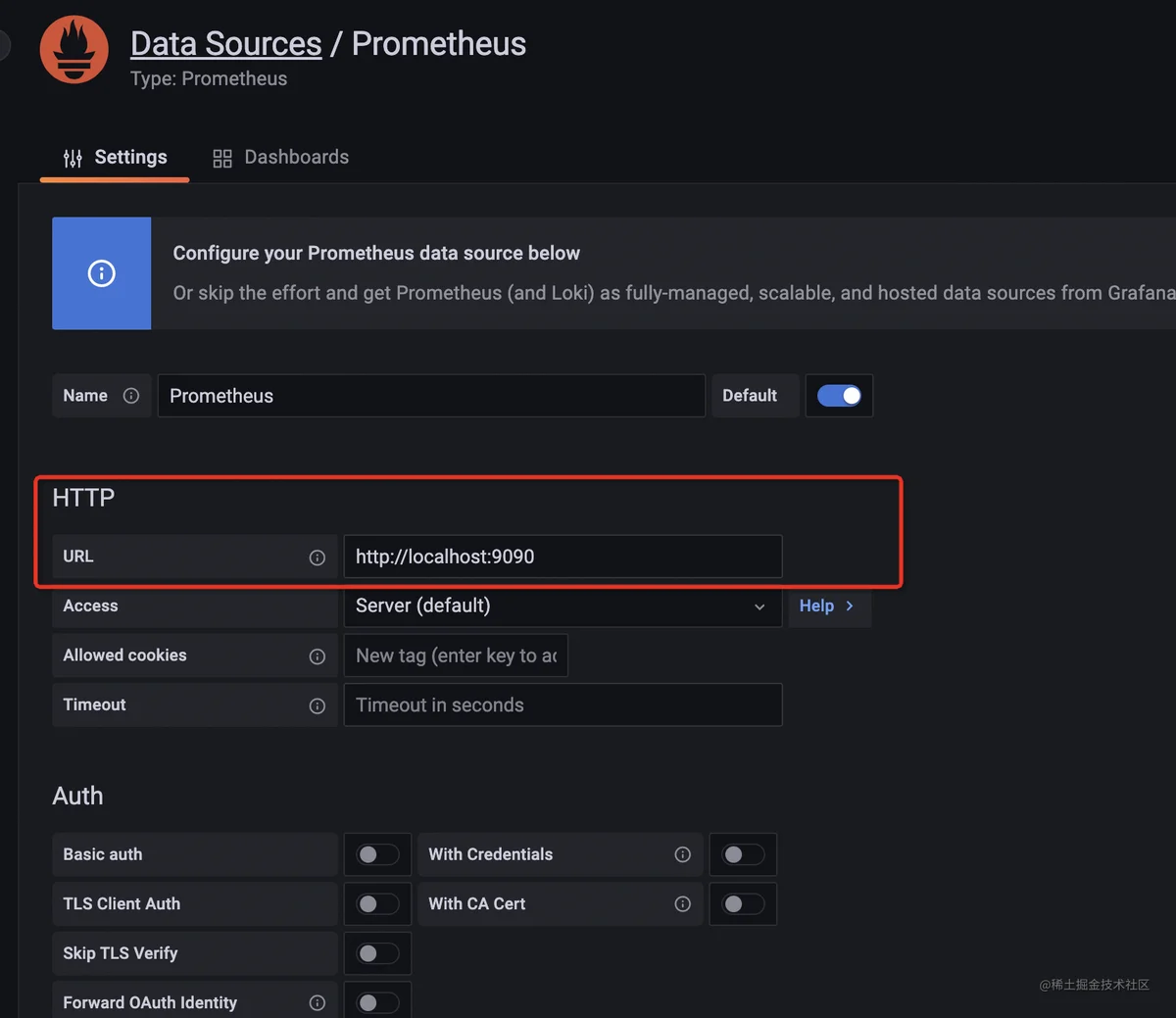Click the info icon beside With Credentials
The height and width of the screenshot is (1018, 1176).
pos(683,854)
